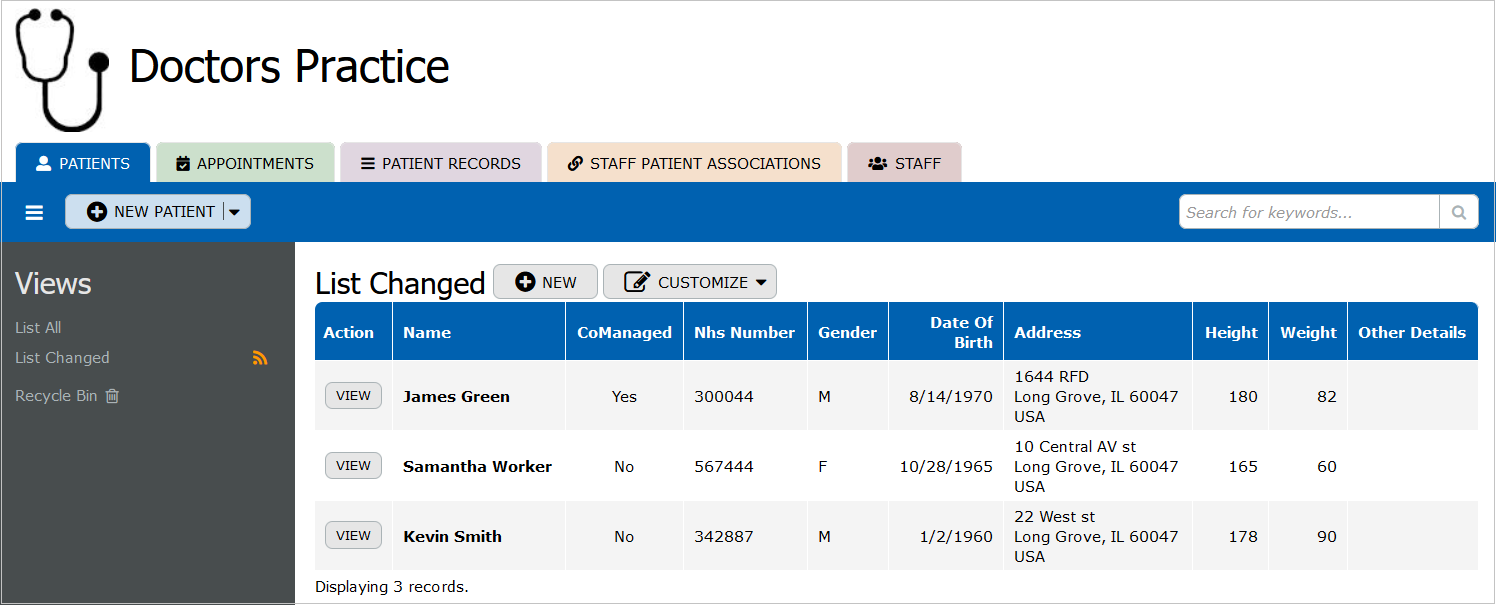The image size is (1496, 605).
Task: Open the hamburger menu icon
Action: [x=34, y=212]
